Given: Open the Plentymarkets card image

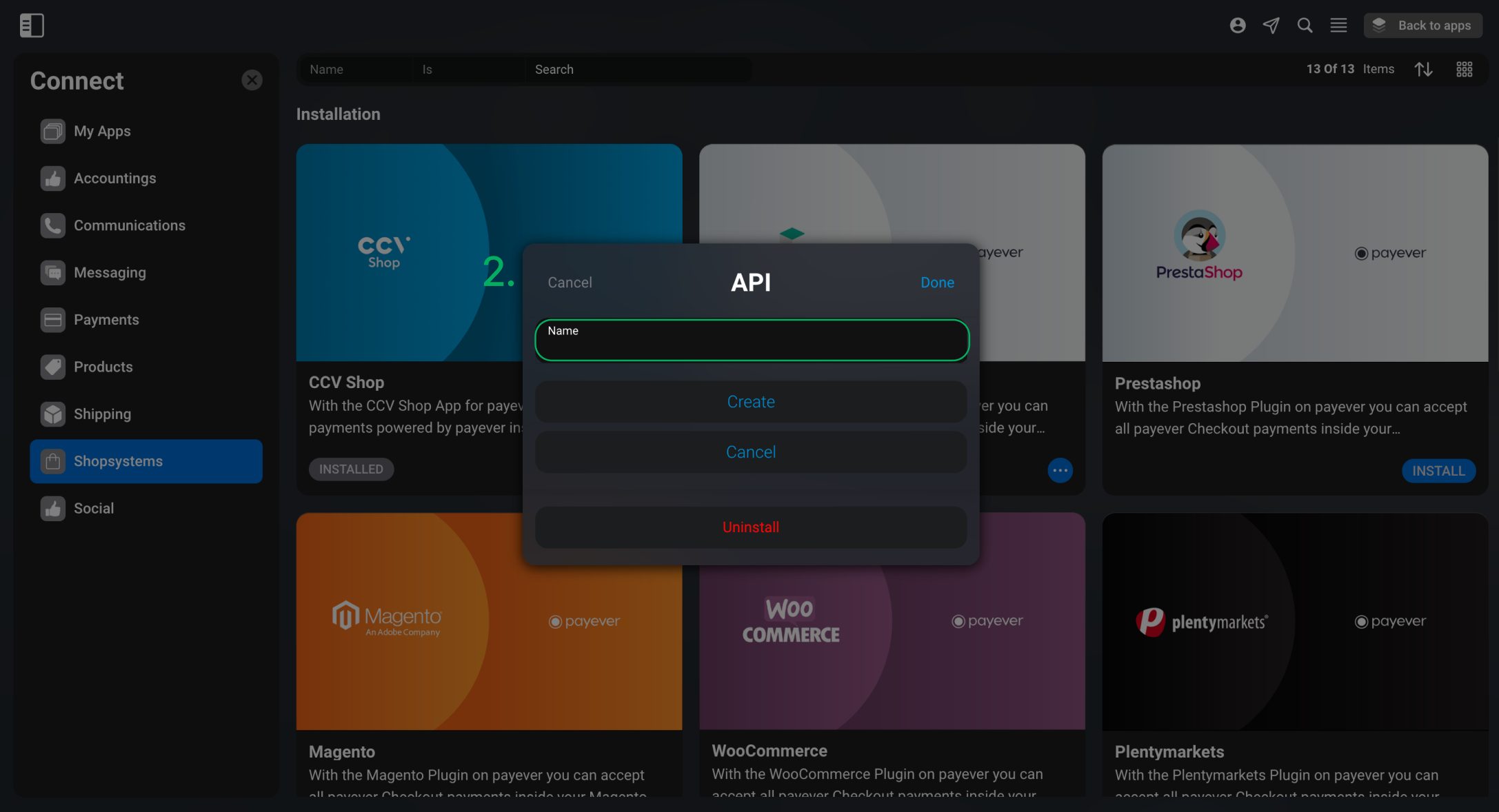Looking at the screenshot, I should coord(1295,621).
